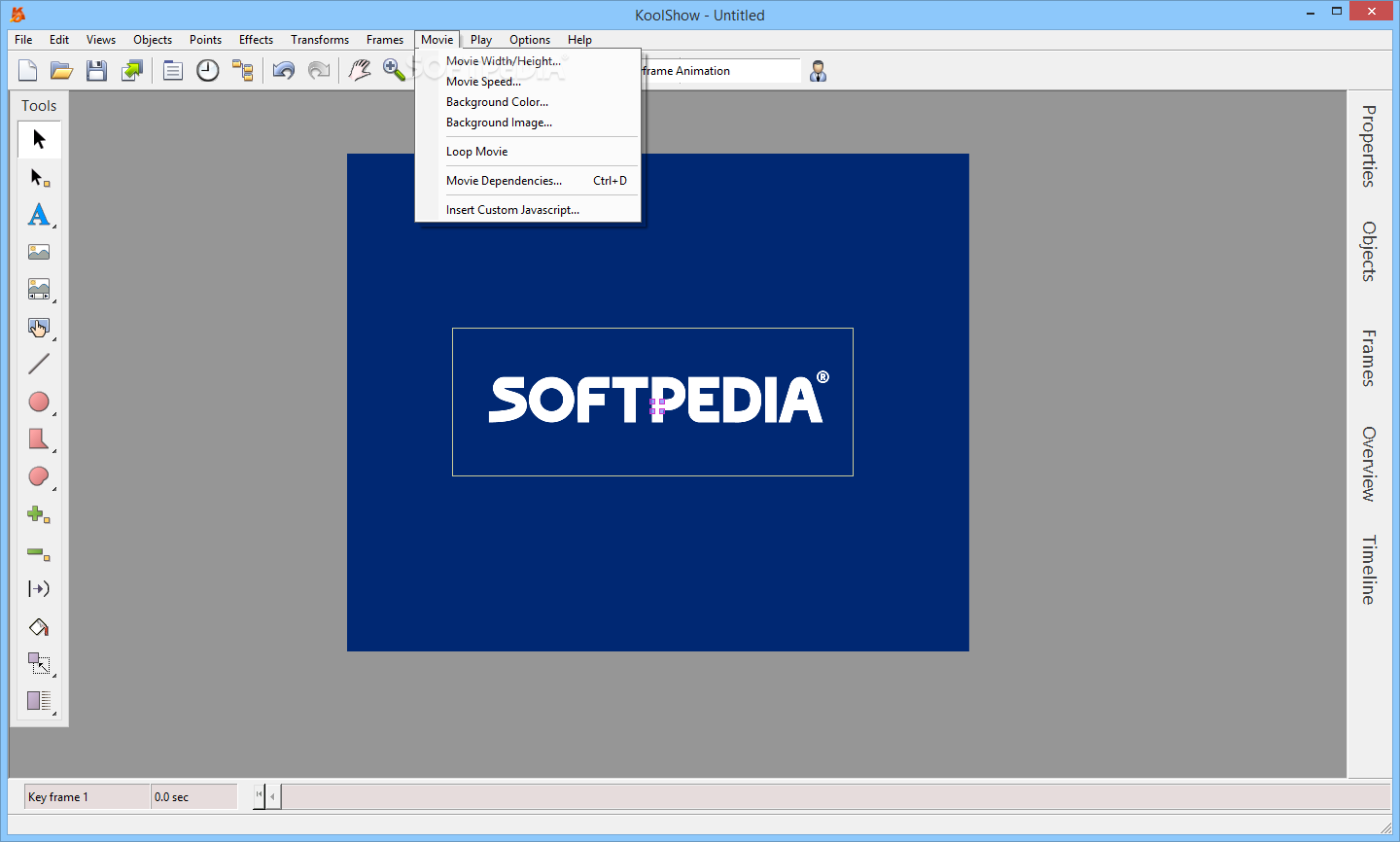Open the Objects menu
The image size is (1400, 842).
153,40
